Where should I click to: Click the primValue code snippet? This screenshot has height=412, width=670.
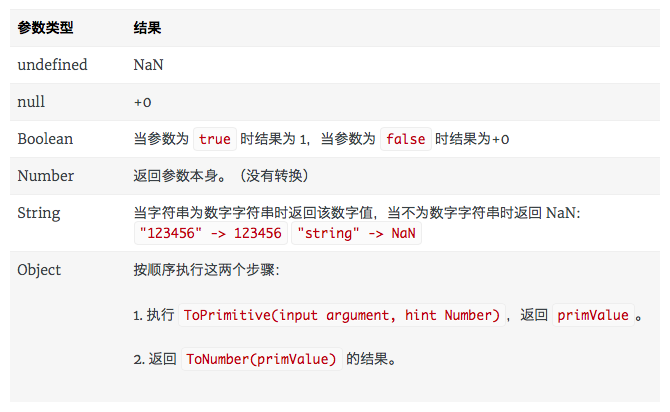click(x=593, y=315)
